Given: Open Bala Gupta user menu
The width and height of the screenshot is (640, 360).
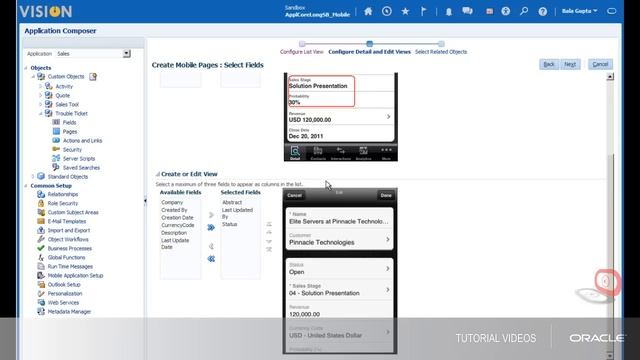Looking at the screenshot, I should tap(579, 11).
